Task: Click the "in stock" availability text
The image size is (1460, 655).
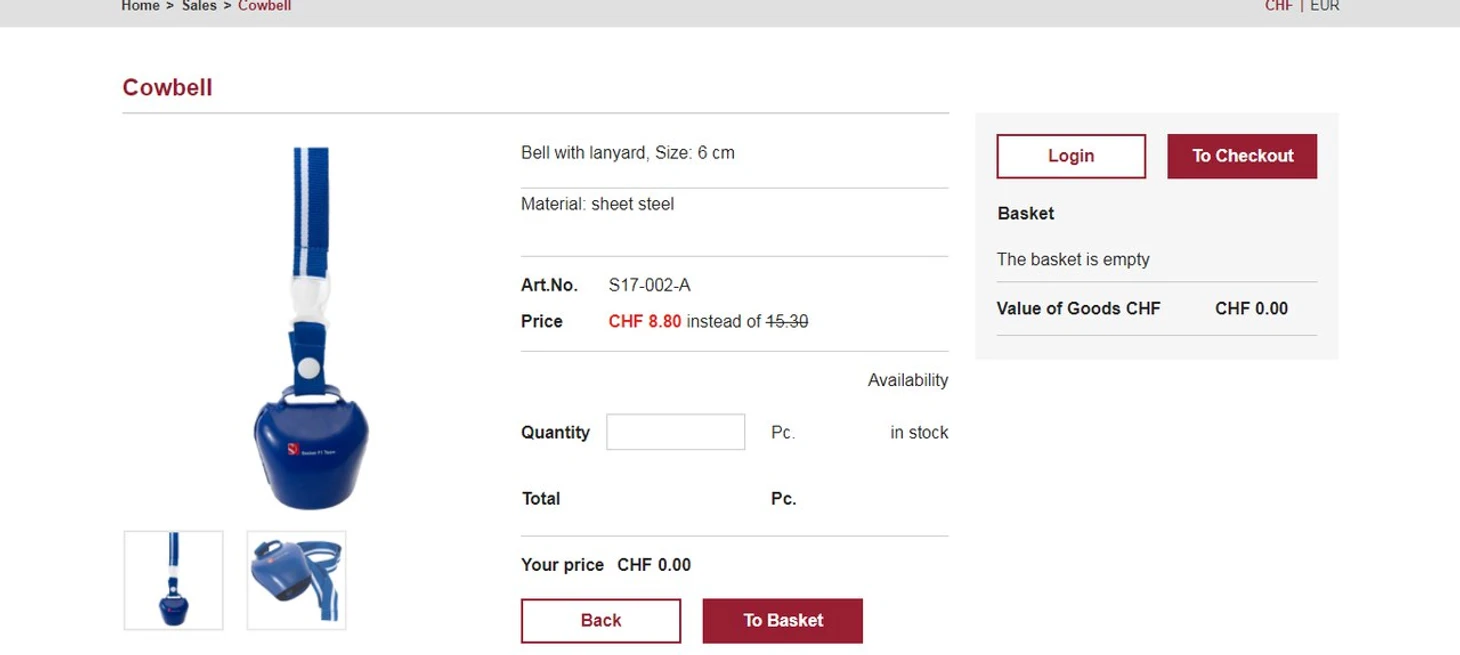Action: [918, 432]
